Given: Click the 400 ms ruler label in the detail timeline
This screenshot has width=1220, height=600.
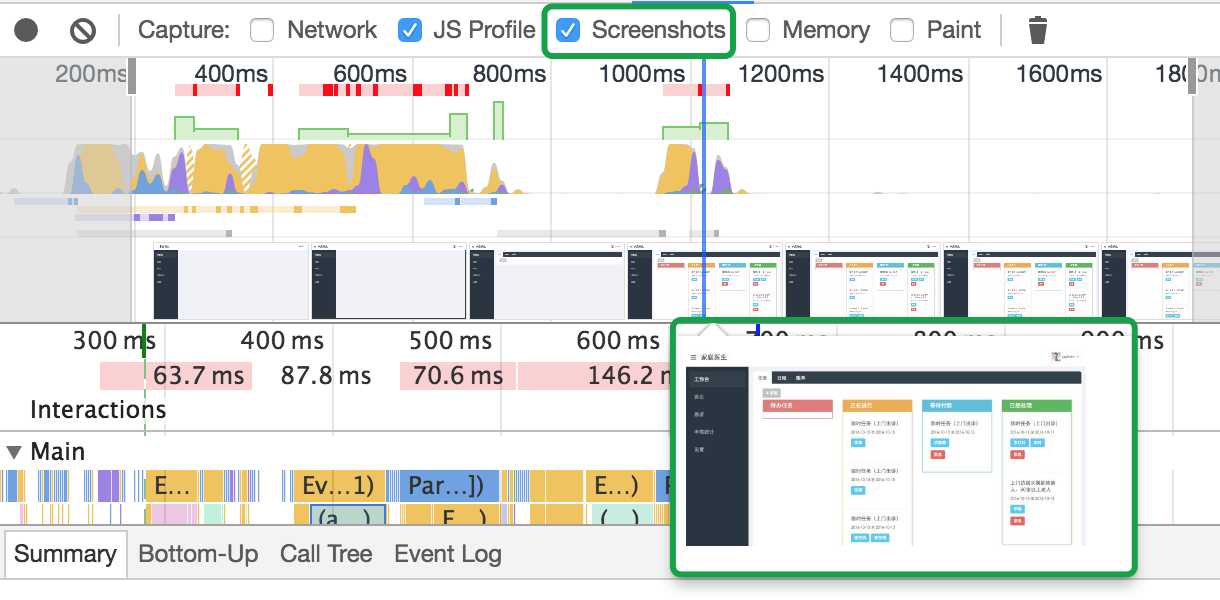Looking at the screenshot, I should pyautogui.click(x=282, y=342).
